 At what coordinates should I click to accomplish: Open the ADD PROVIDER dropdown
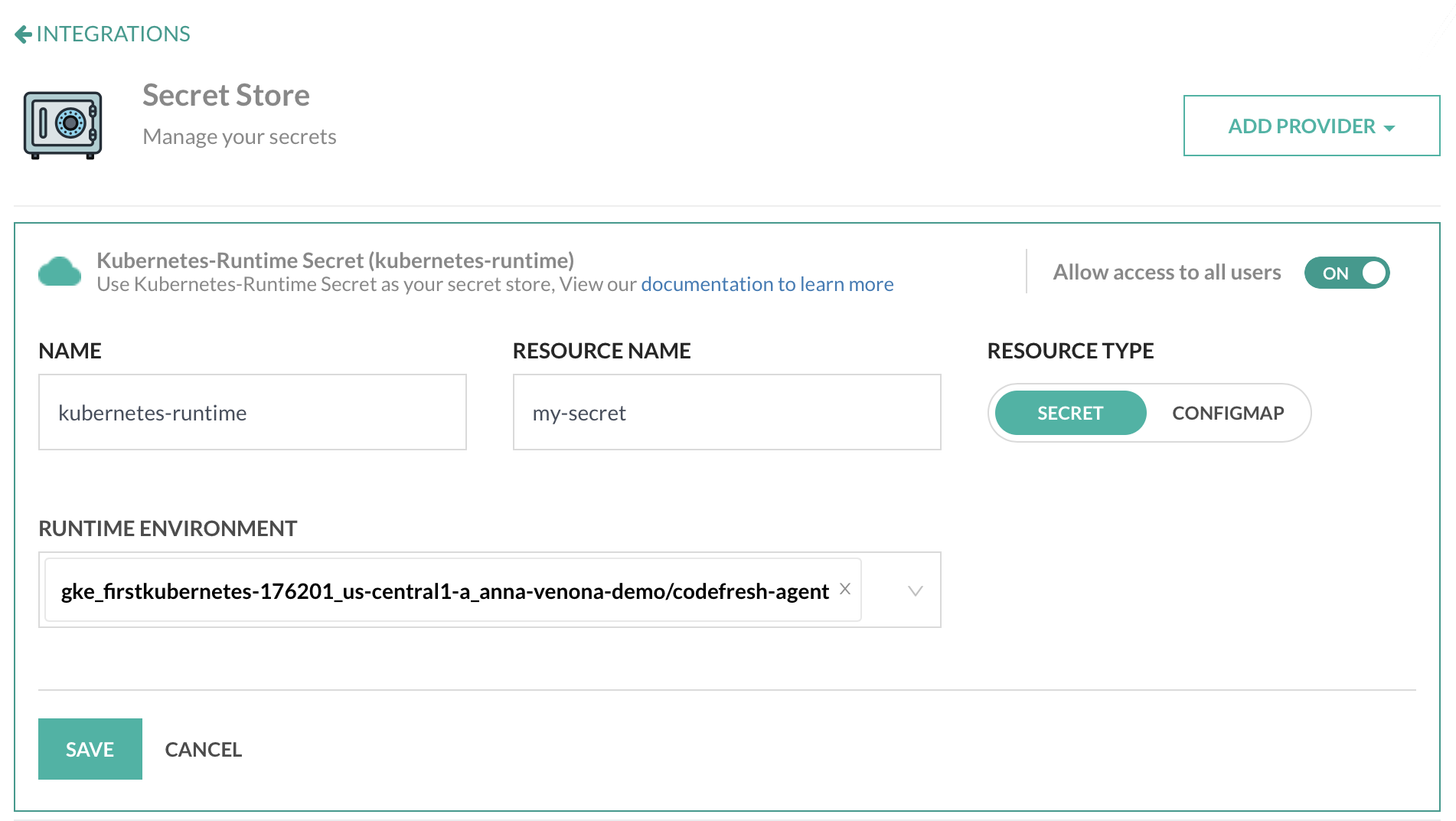[1311, 126]
